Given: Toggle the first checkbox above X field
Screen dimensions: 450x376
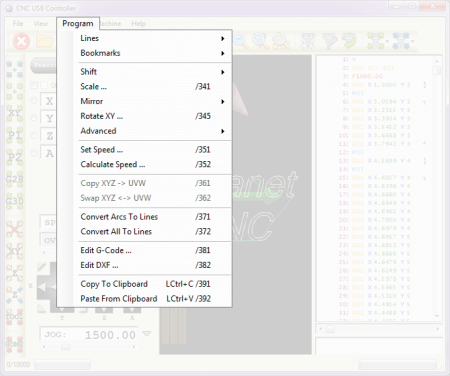Looking at the screenshot, I should pyautogui.click(x=34, y=85).
